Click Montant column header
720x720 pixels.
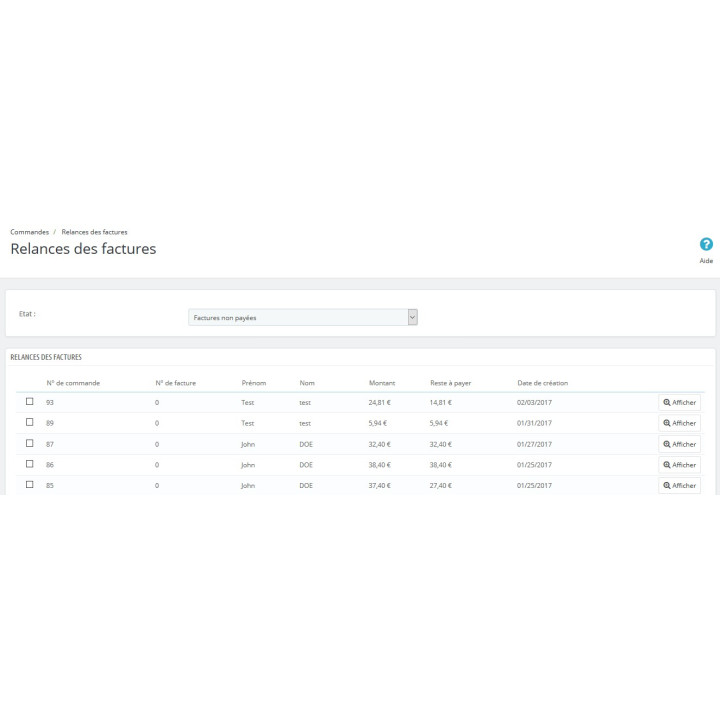pos(382,383)
